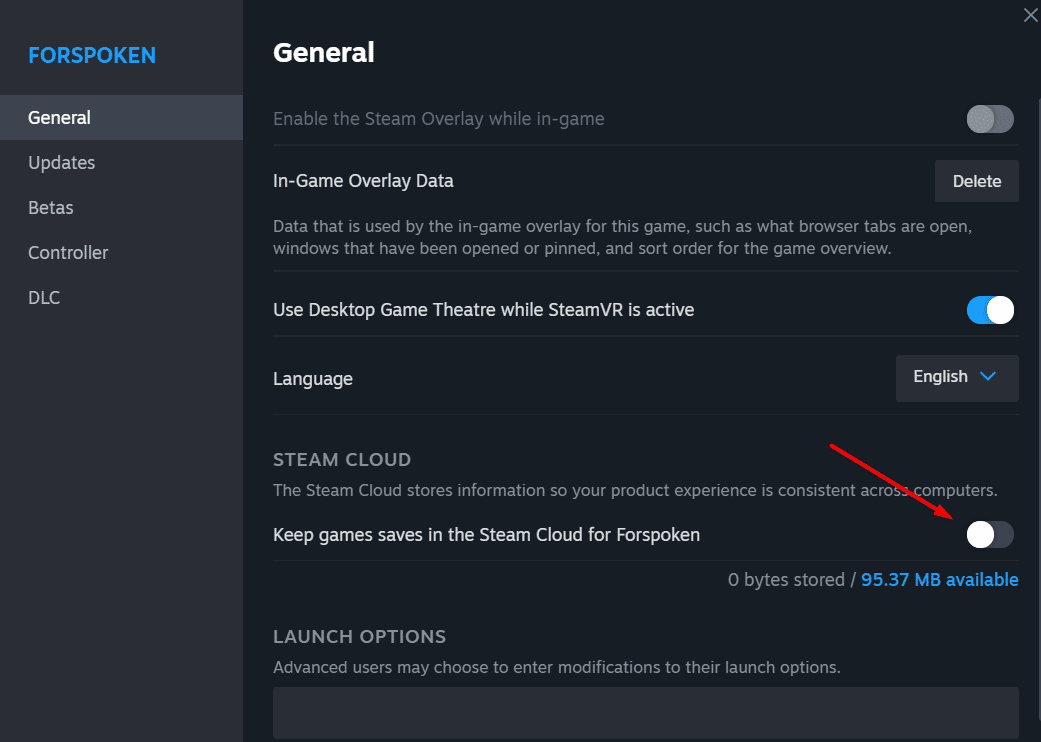
Task: Click the LAUNCH OPTIONS section header
Action: pyautogui.click(x=359, y=637)
